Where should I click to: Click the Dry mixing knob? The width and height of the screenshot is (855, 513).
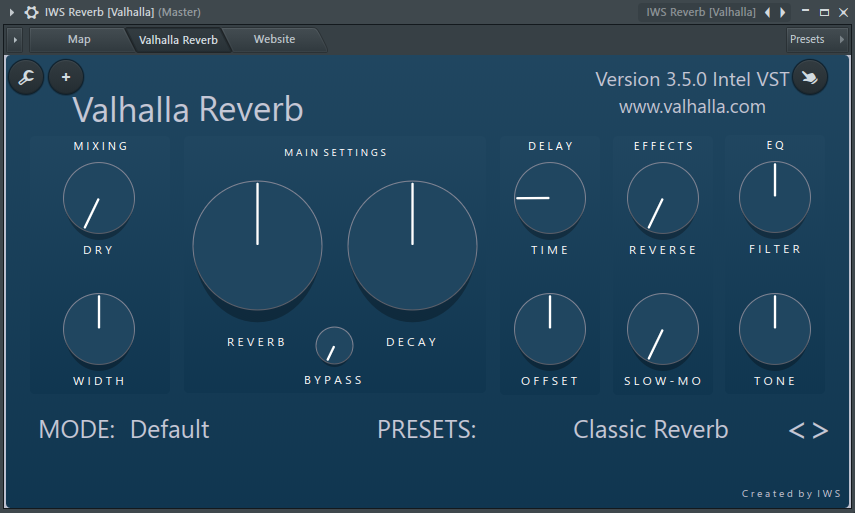click(99, 198)
